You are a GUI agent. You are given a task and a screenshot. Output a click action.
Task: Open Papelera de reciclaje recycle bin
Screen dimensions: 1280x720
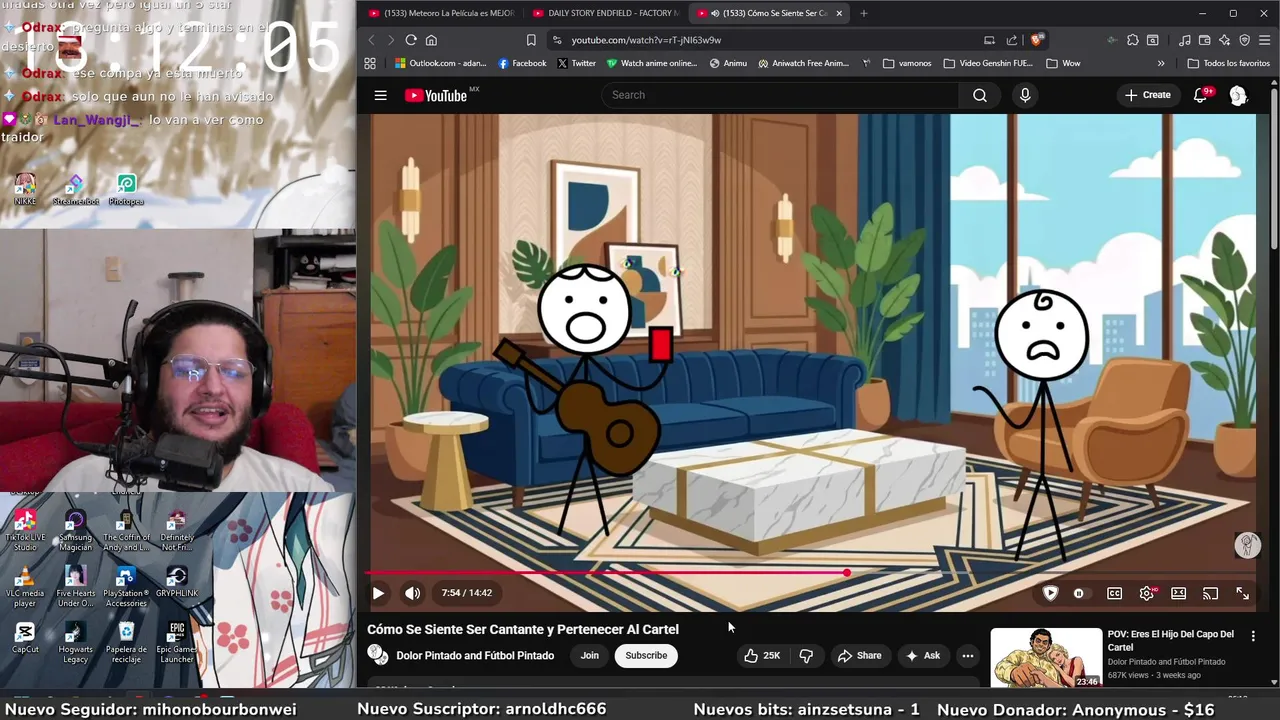click(126, 643)
